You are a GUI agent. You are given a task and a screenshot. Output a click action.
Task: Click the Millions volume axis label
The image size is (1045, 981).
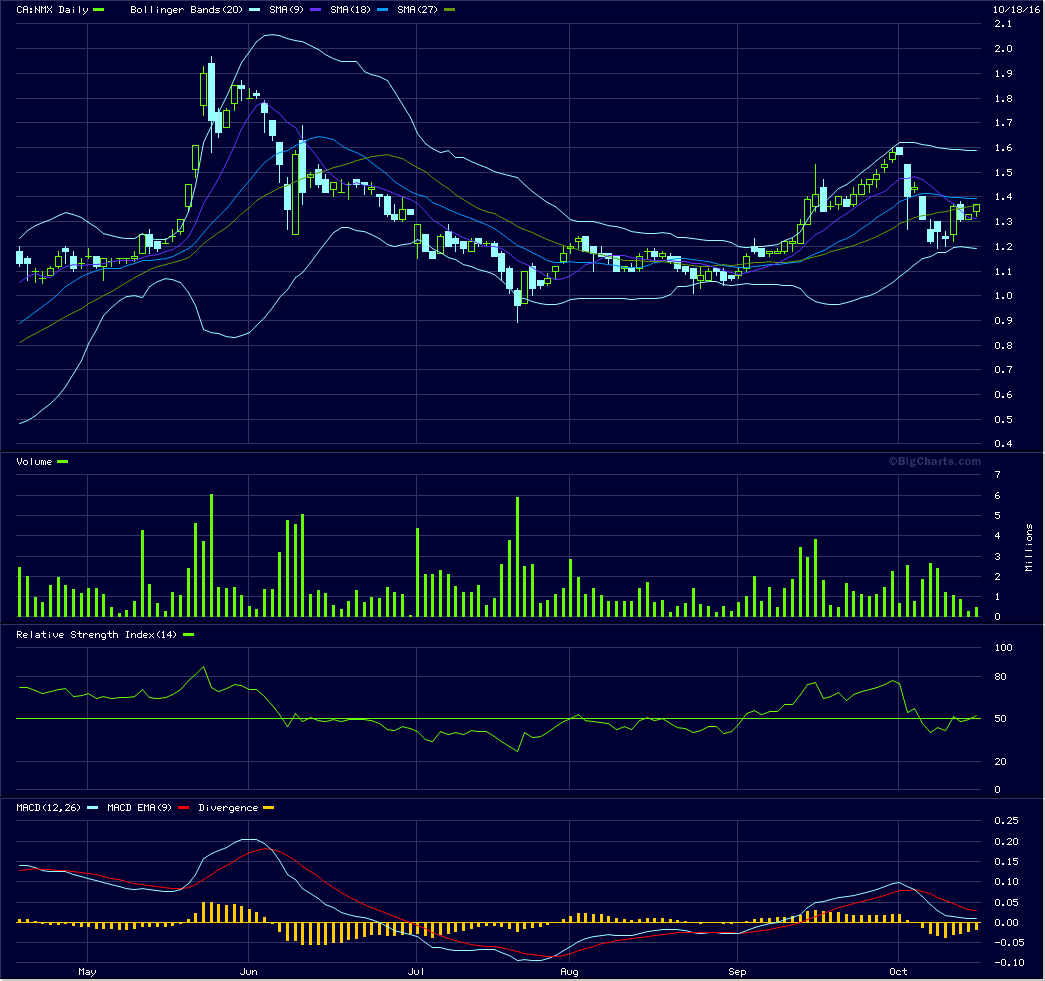click(1029, 547)
